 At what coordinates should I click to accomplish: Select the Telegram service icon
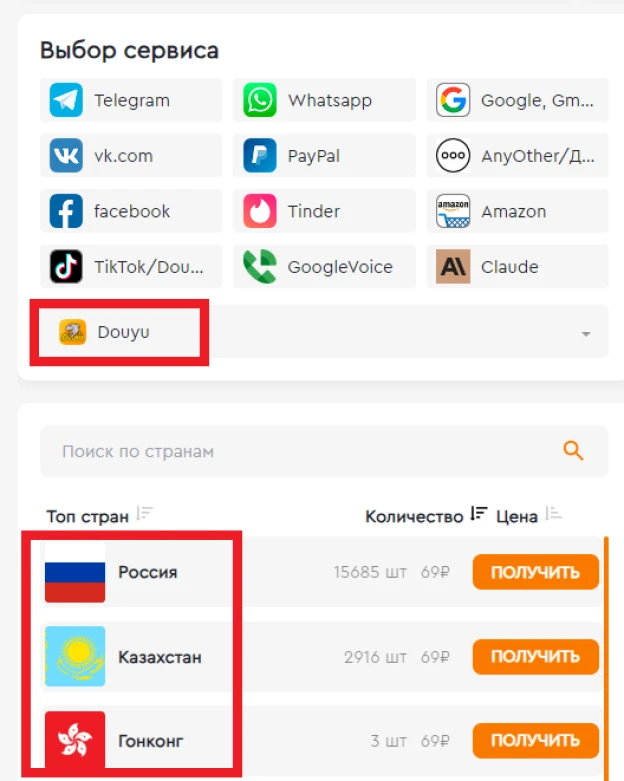click(66, 100)
